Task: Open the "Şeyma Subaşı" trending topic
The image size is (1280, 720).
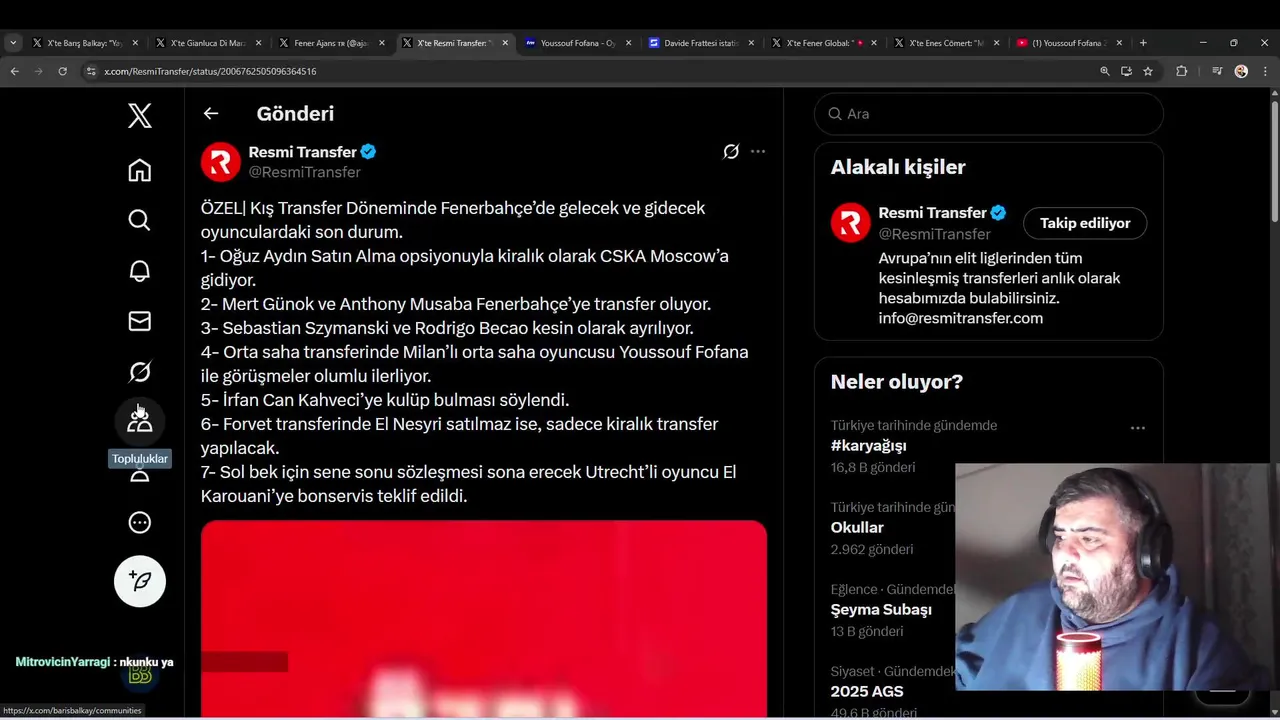Action: tap(881, 610)
